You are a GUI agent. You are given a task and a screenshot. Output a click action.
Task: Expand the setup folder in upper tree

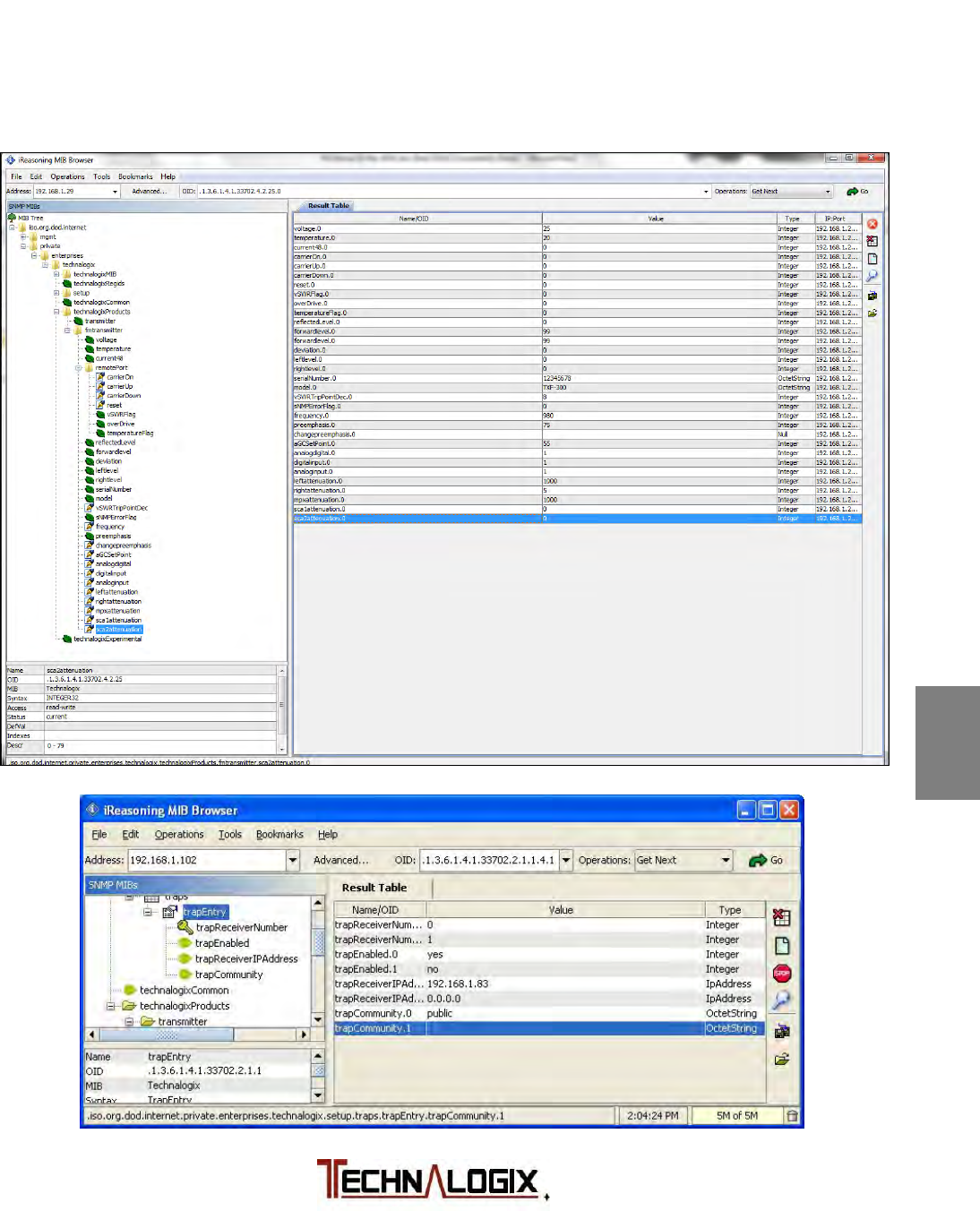[x=56, y=293]
